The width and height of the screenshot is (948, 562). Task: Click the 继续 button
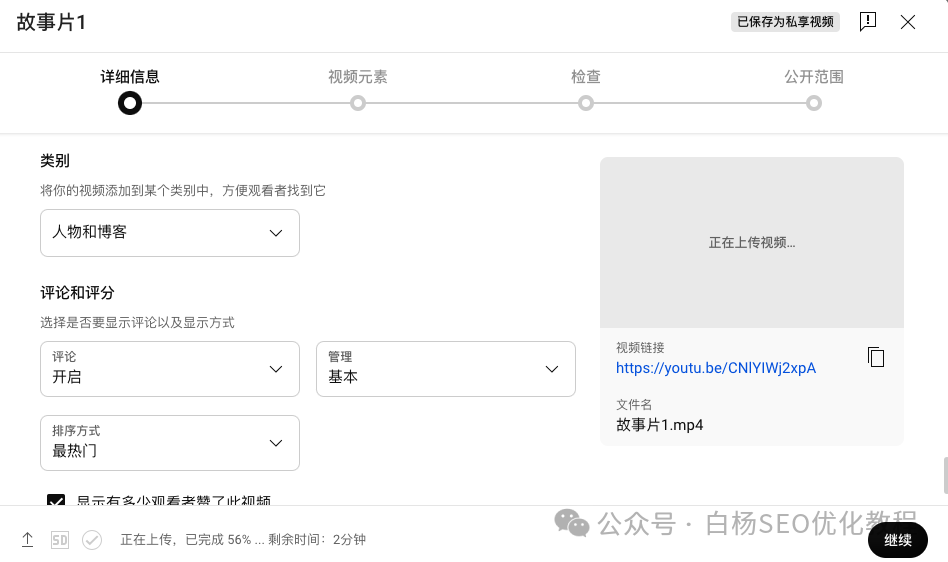[x=898, y=540]
